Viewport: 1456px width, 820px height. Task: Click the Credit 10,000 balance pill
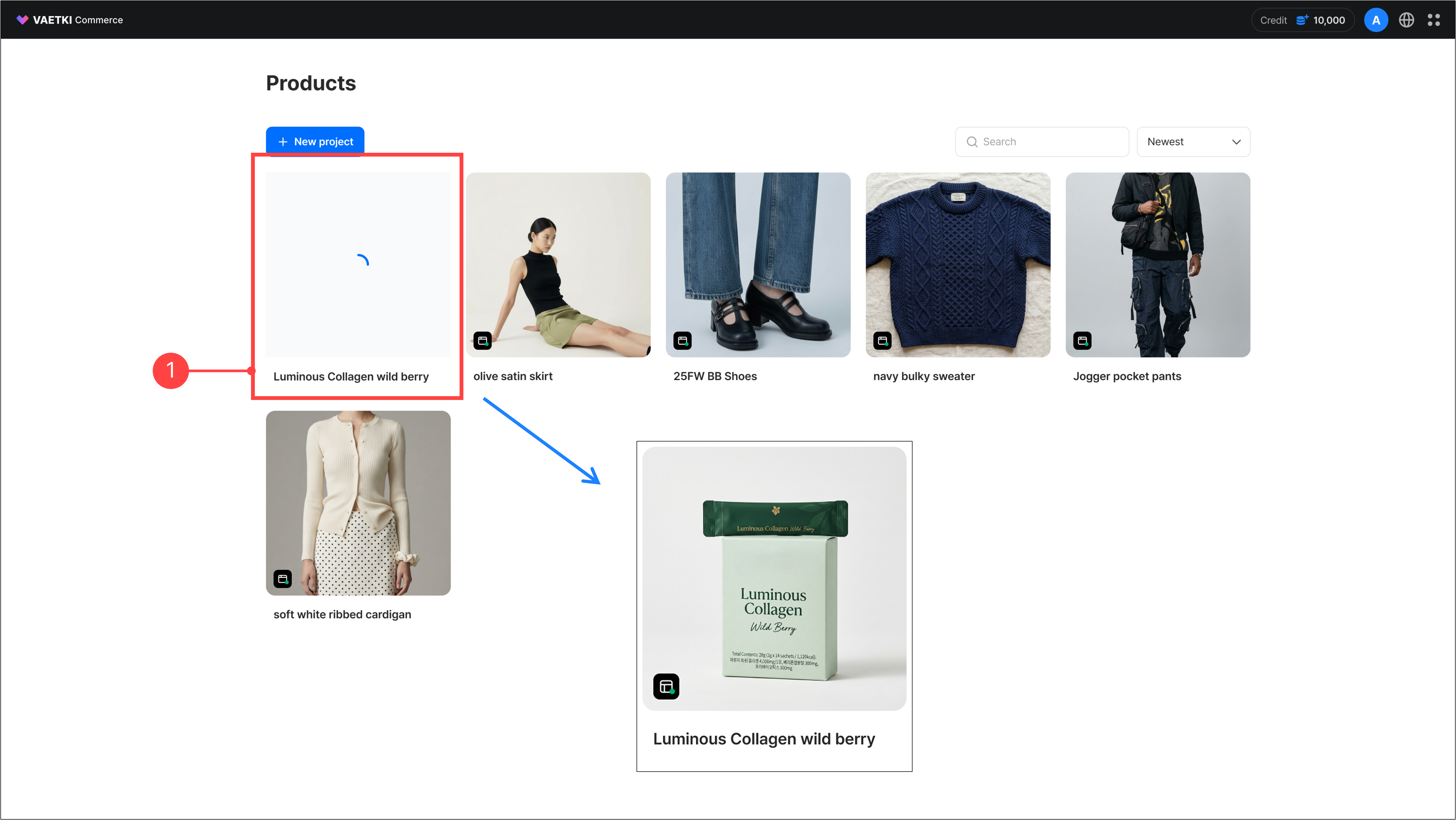tap(1302, 20)
